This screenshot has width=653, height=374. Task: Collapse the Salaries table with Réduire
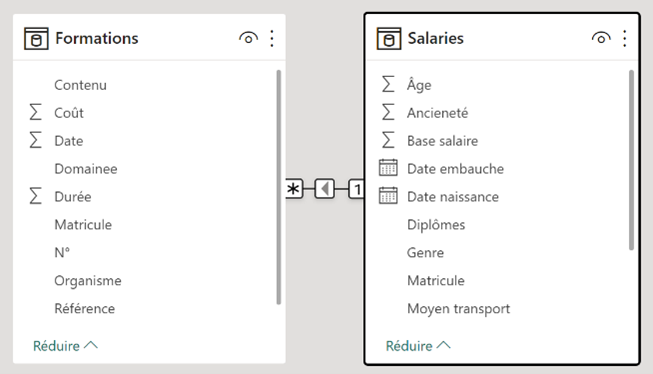click(x=418, y=346)
